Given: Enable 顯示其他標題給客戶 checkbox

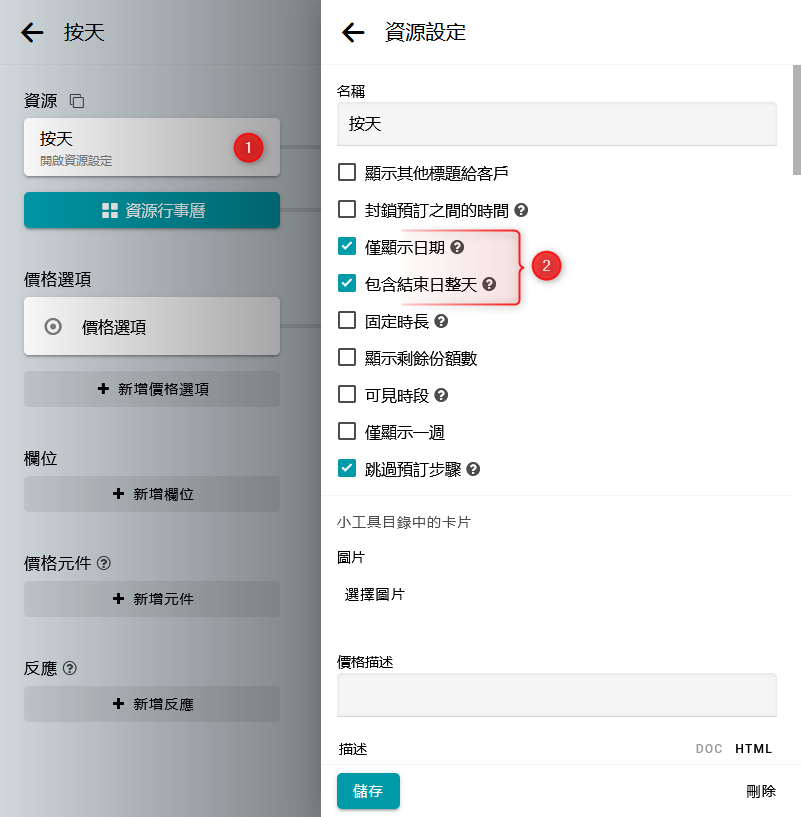Looking at the screenshot, I should click(x=347, y=172).
